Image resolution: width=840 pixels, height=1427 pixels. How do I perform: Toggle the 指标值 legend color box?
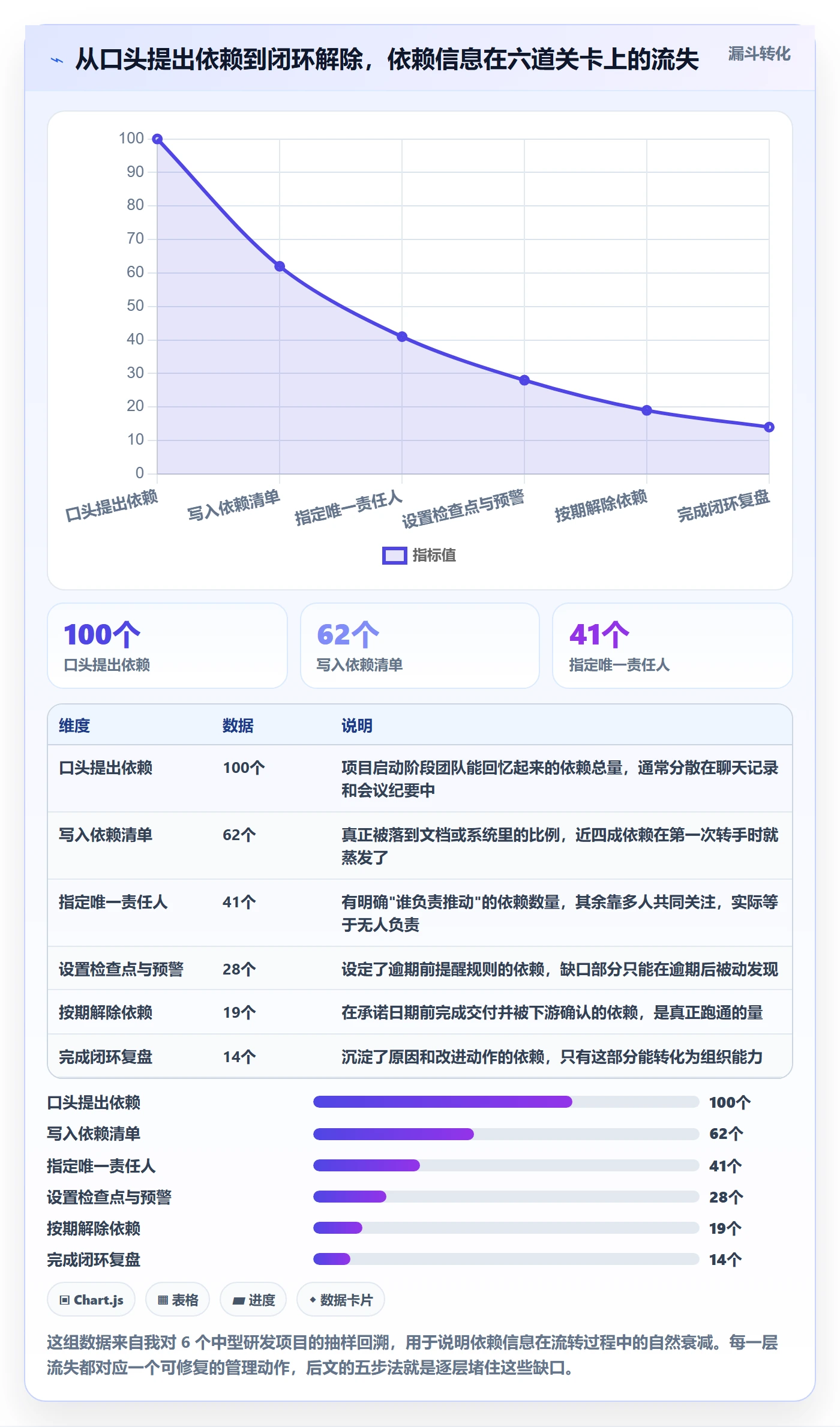394,556
